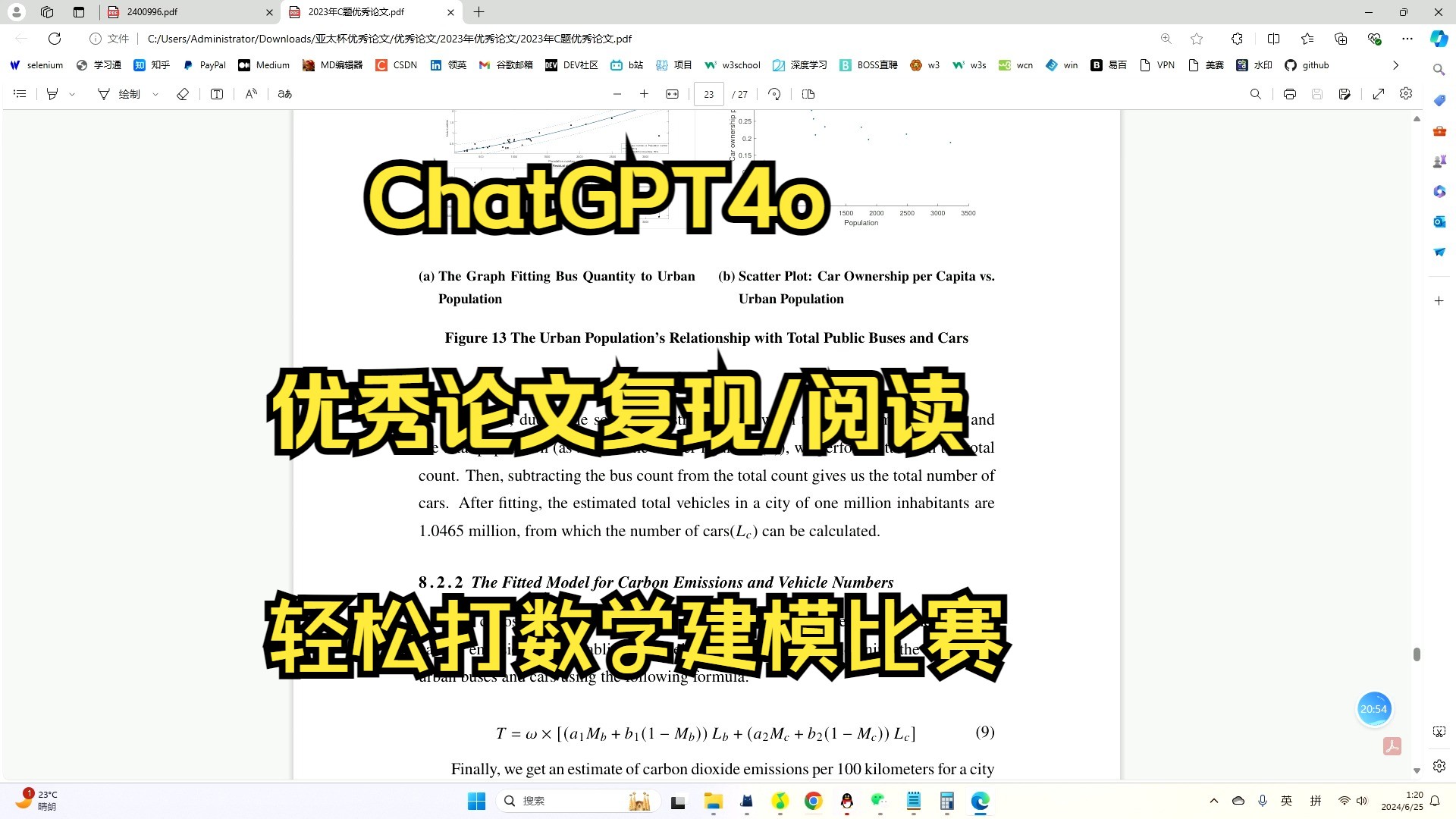The image size is (1456, 819).
Task: Click the vertical scrollbar thumb
Action: [1417, 654]
